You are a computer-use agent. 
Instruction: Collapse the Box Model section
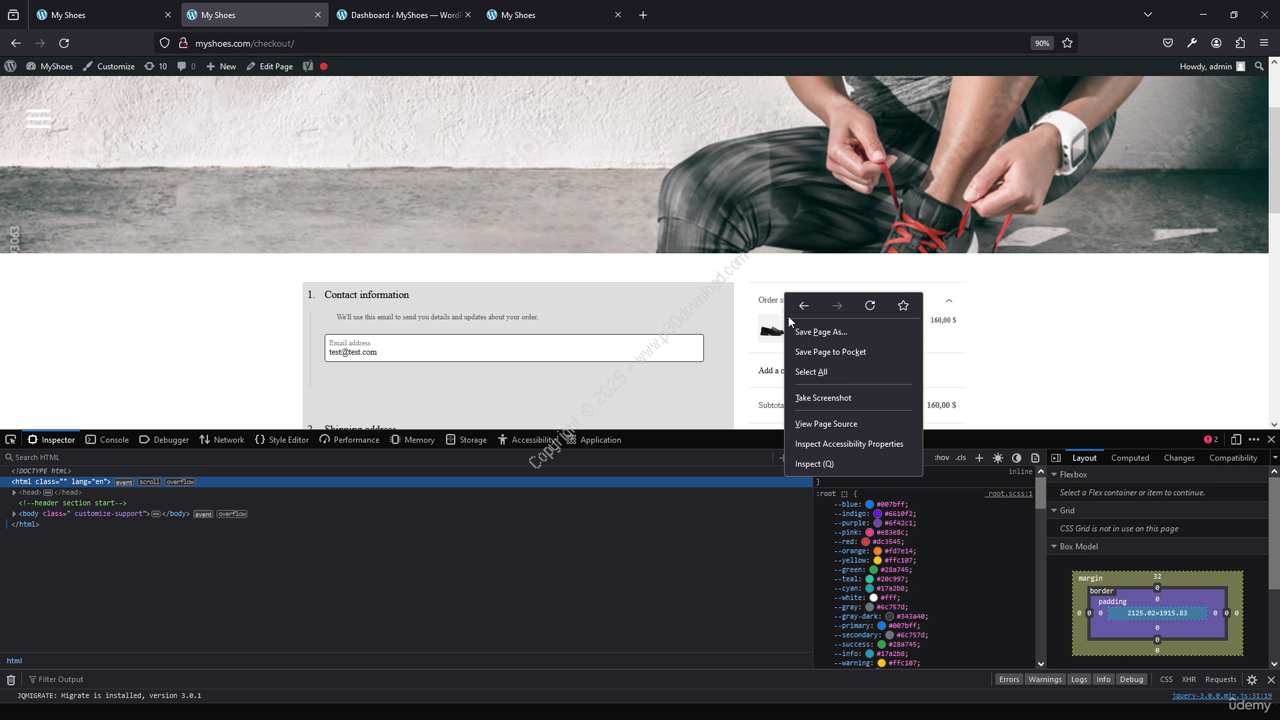[1054, 546]
